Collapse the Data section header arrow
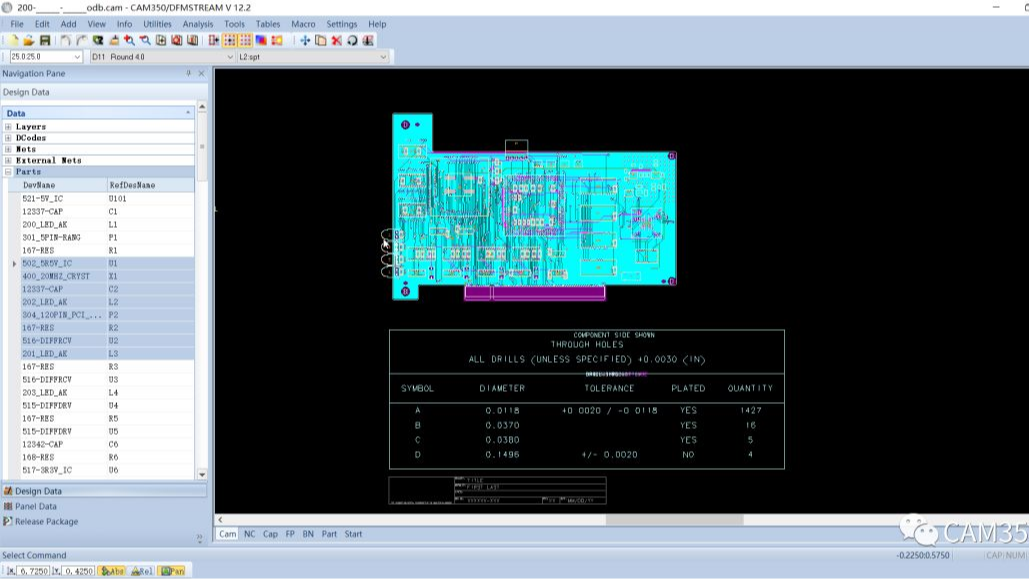 [188, 113]
